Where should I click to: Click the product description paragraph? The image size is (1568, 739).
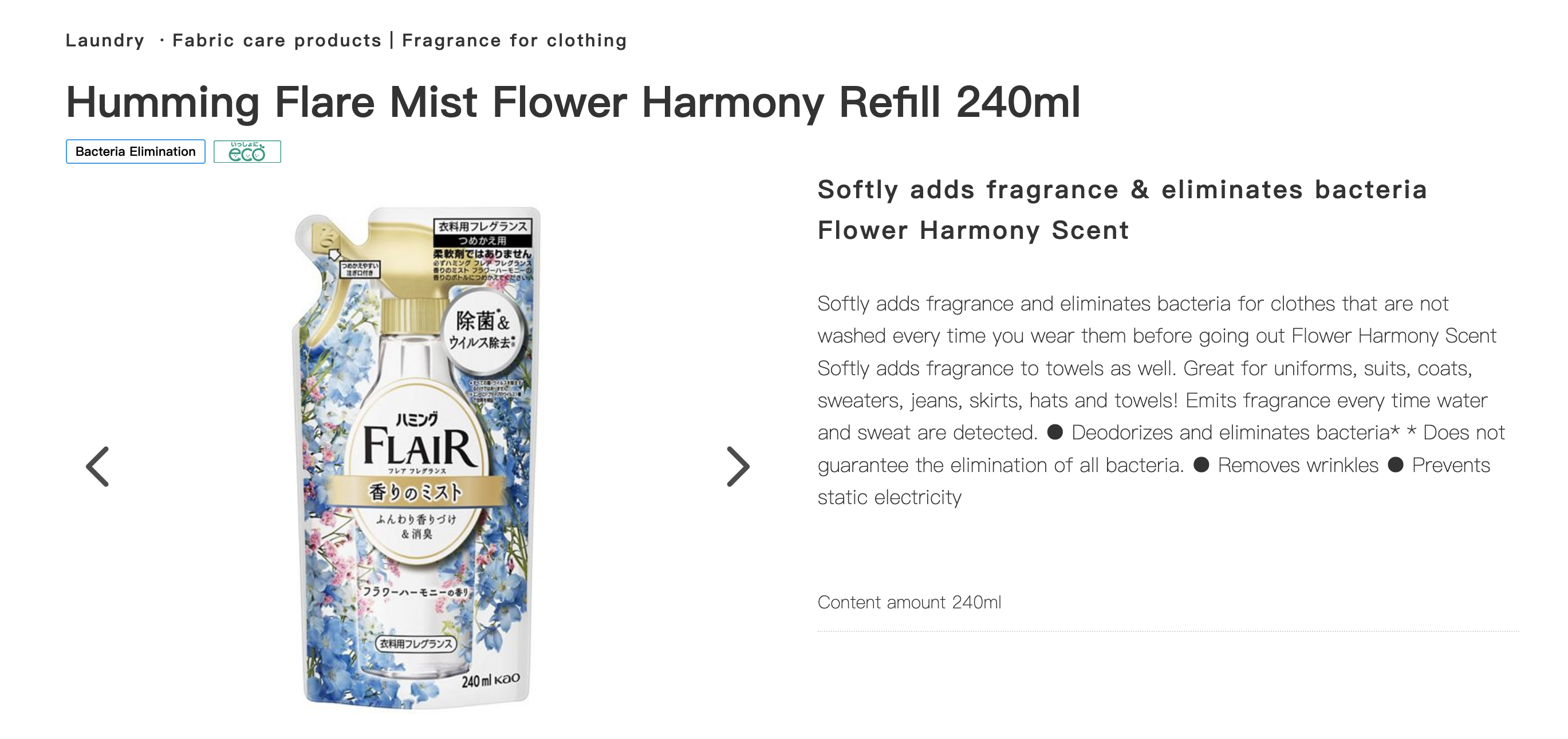click(1161, 400)
